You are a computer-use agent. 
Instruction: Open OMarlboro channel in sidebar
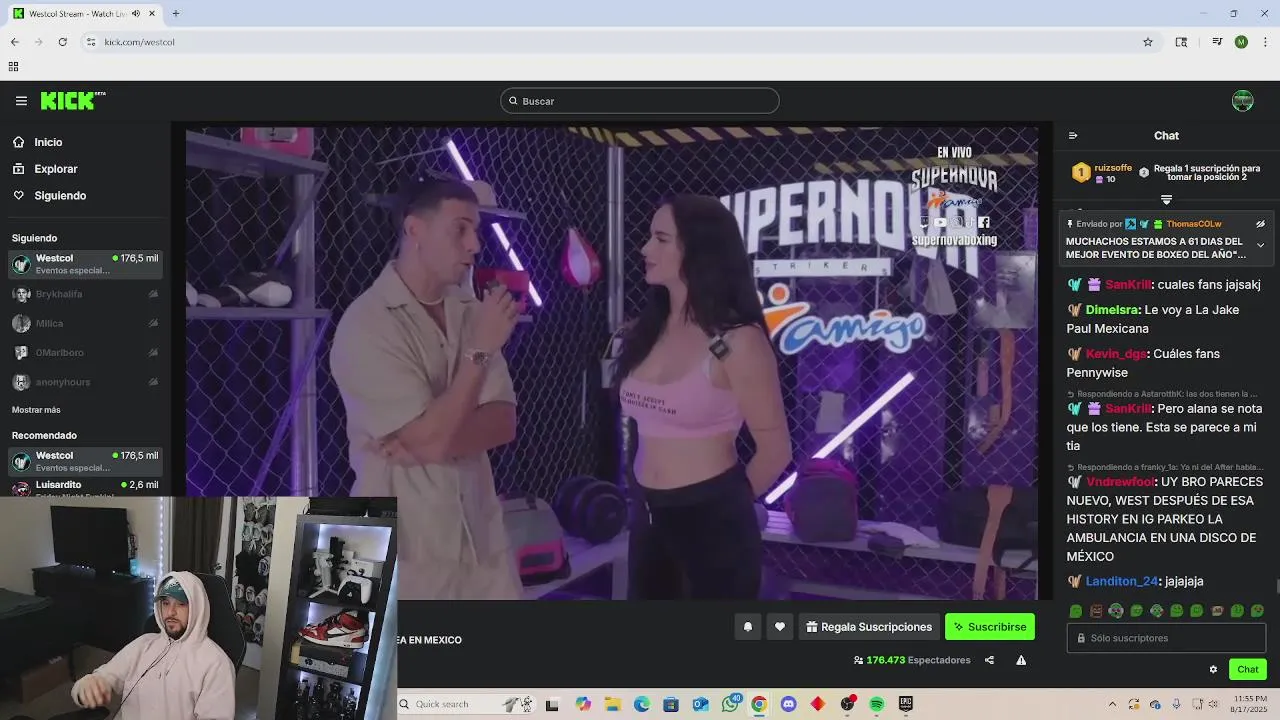85,352
